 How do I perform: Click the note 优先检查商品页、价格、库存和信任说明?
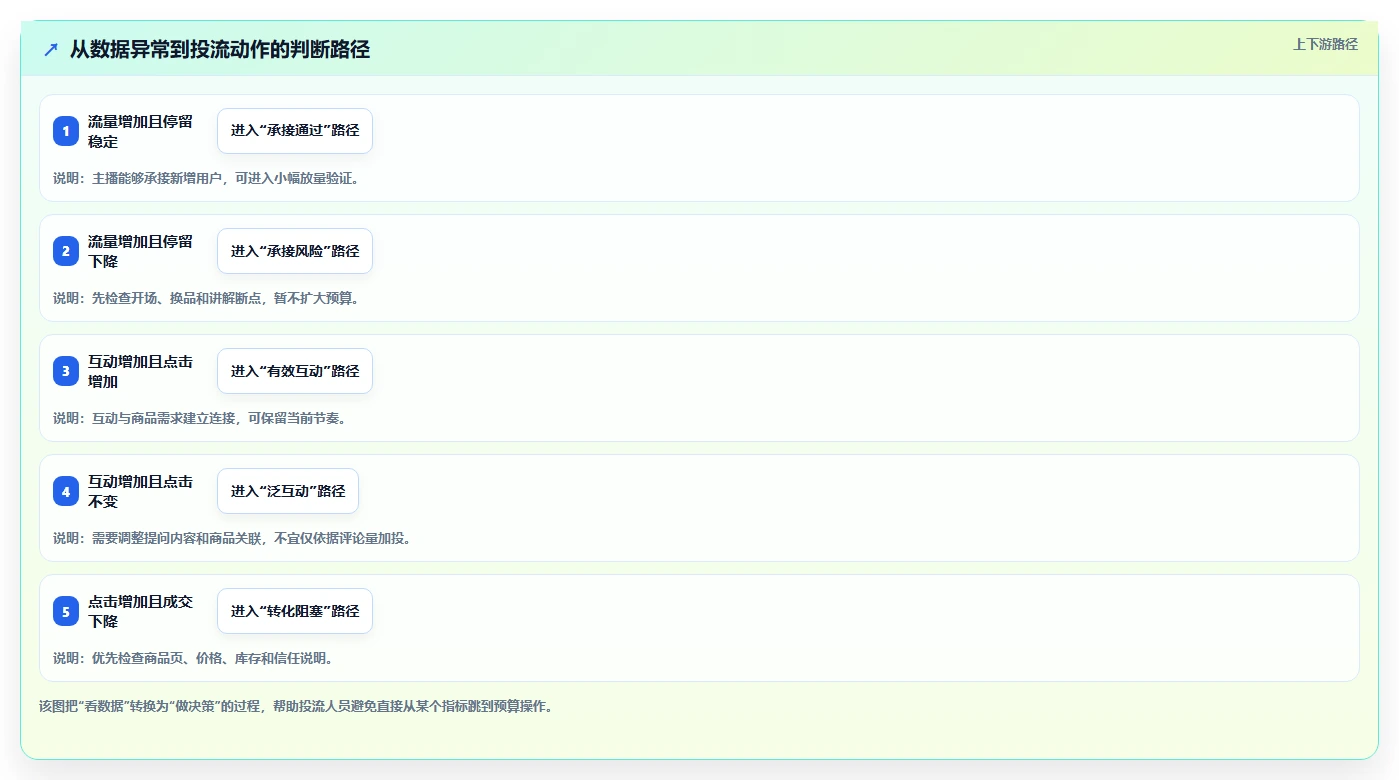[193, 658]
